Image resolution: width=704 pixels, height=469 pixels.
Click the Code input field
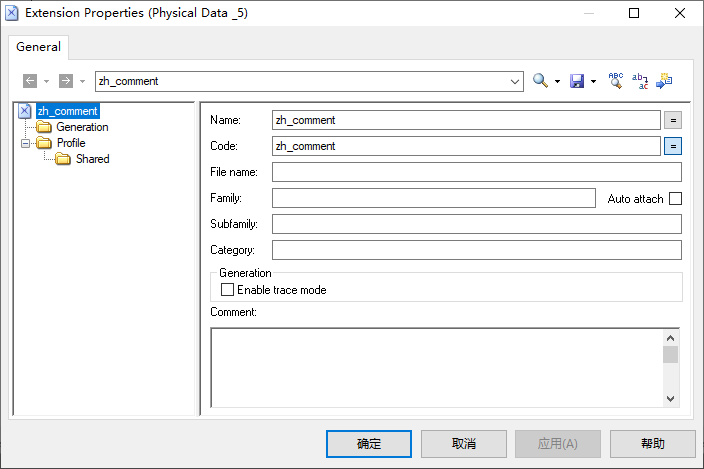click(x=466, y=146)
